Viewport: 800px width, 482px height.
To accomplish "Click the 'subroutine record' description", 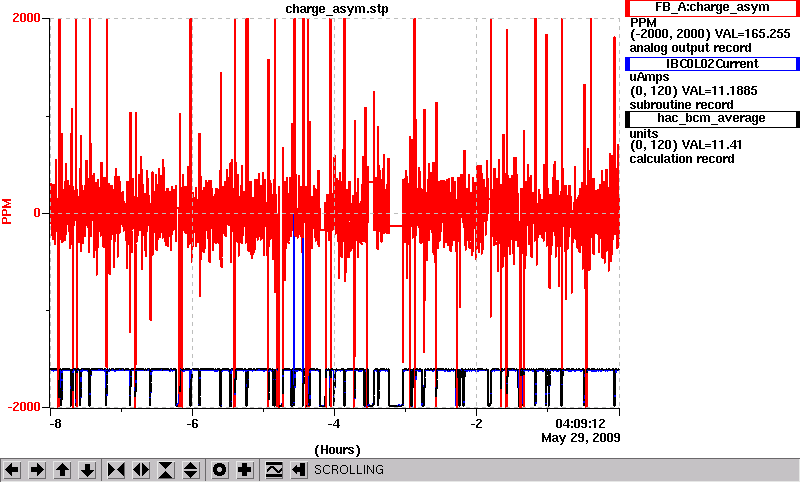I will pyautogui.click(x=681, y=105).
